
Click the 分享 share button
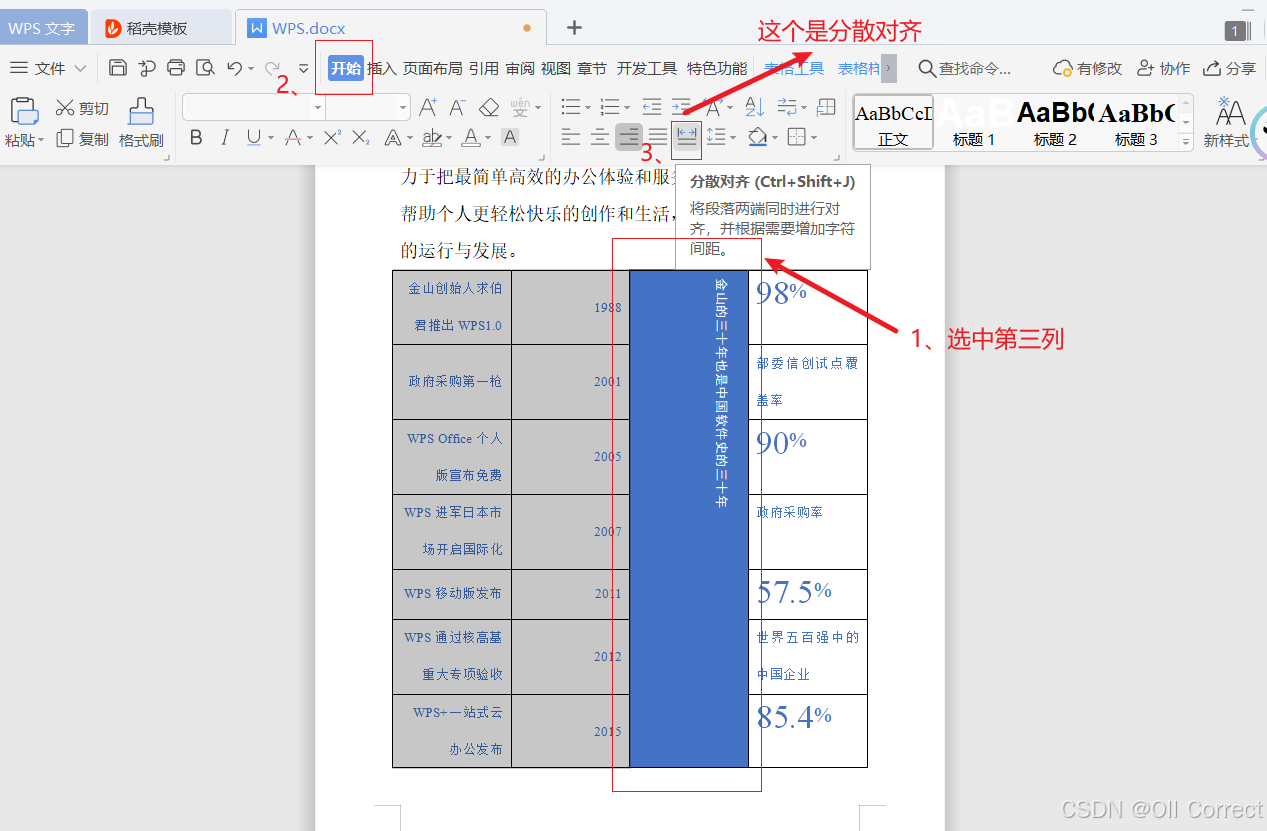point(1230,68)
